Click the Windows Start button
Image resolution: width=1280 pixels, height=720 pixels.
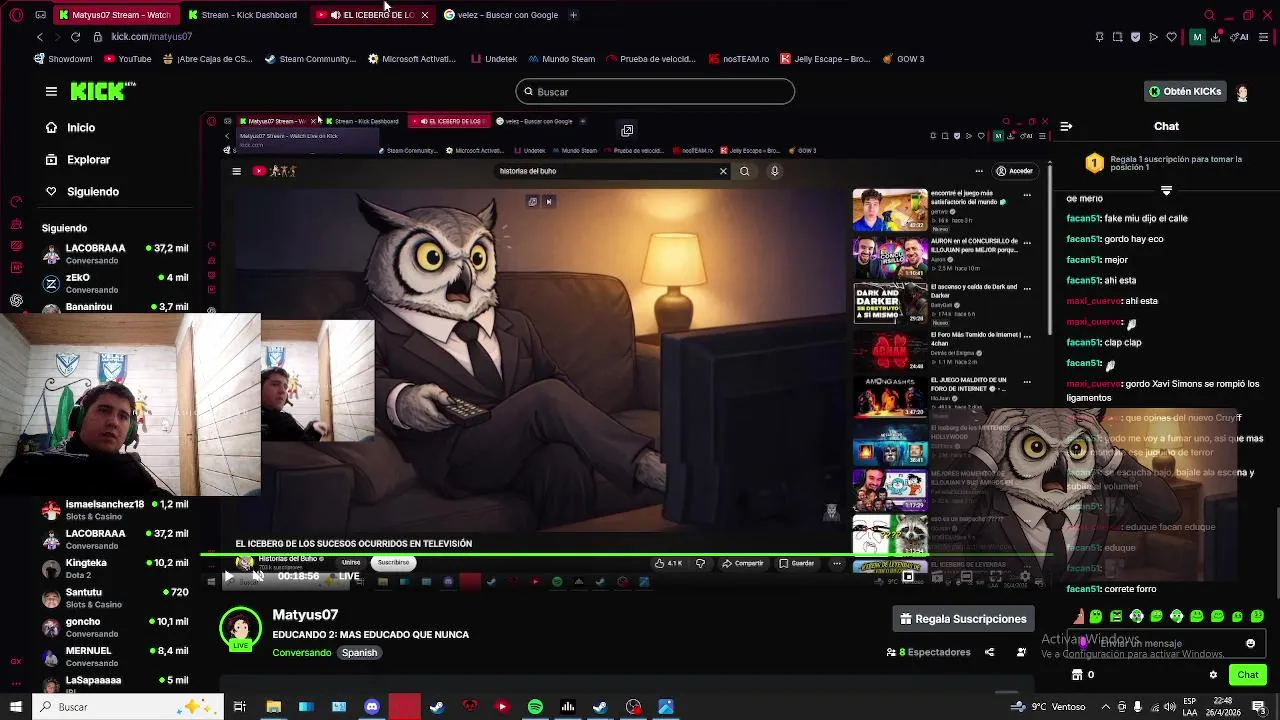(15, 707)
